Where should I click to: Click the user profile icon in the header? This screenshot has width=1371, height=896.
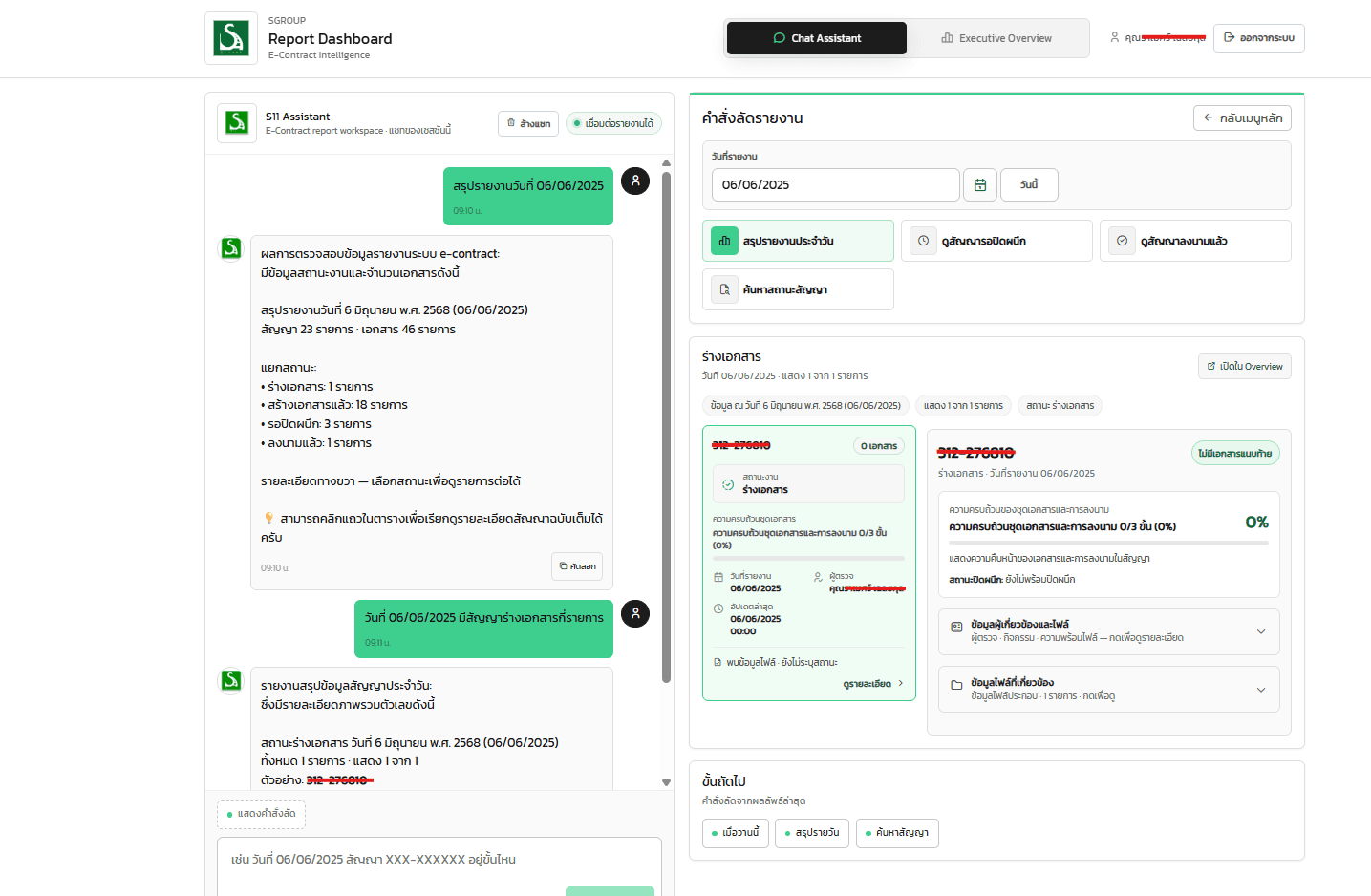point(1114,37)
